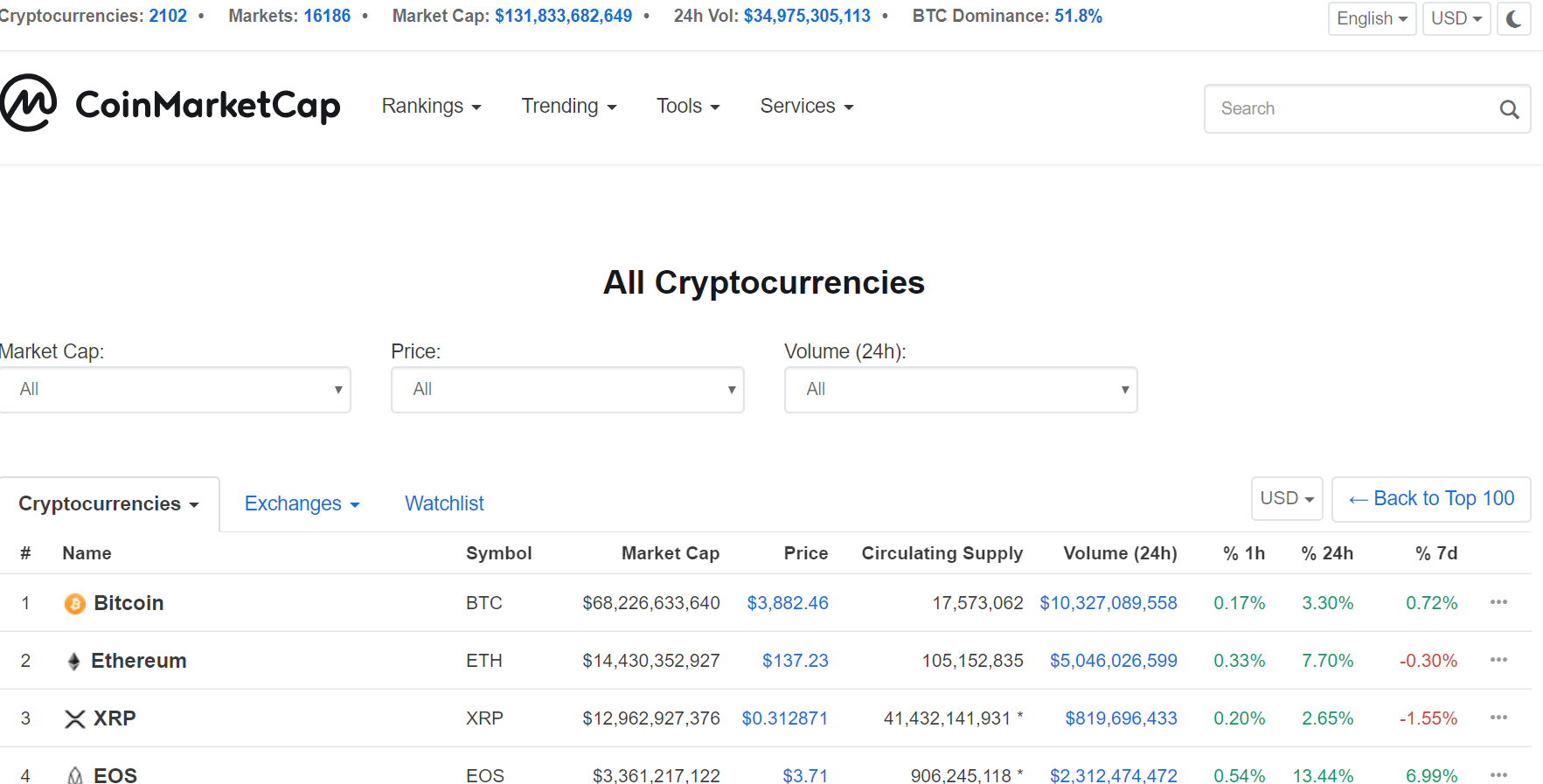The image size is (1543, 784).
Task: Click XRP volume $819,696,433
Action: (1121, 718)
